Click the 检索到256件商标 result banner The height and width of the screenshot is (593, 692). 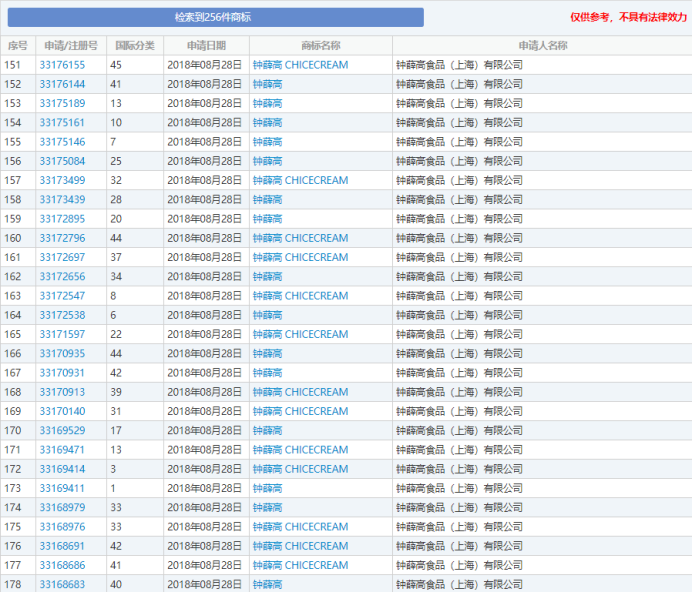point(216,17)
